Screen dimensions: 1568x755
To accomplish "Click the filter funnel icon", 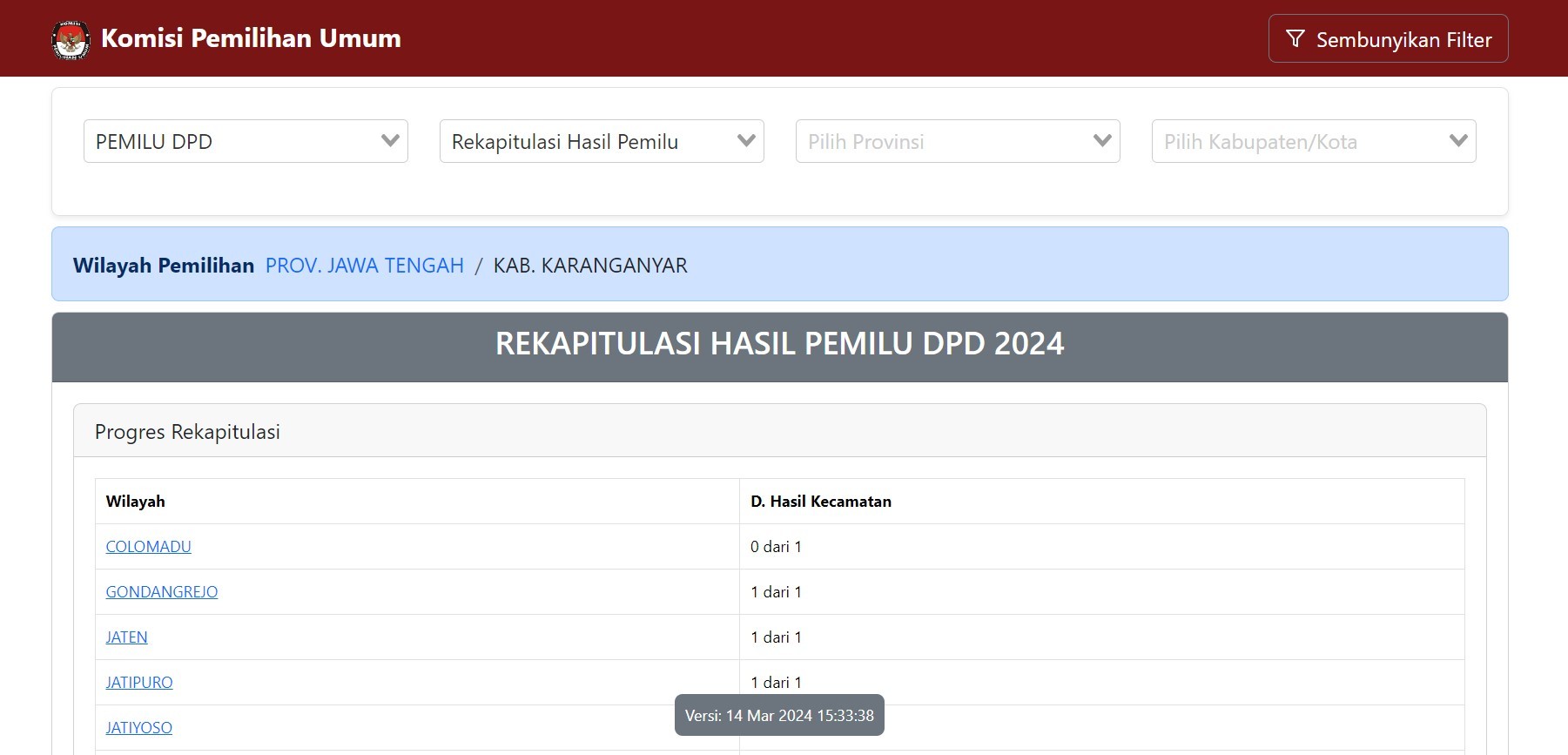I will click(1295, 39).
